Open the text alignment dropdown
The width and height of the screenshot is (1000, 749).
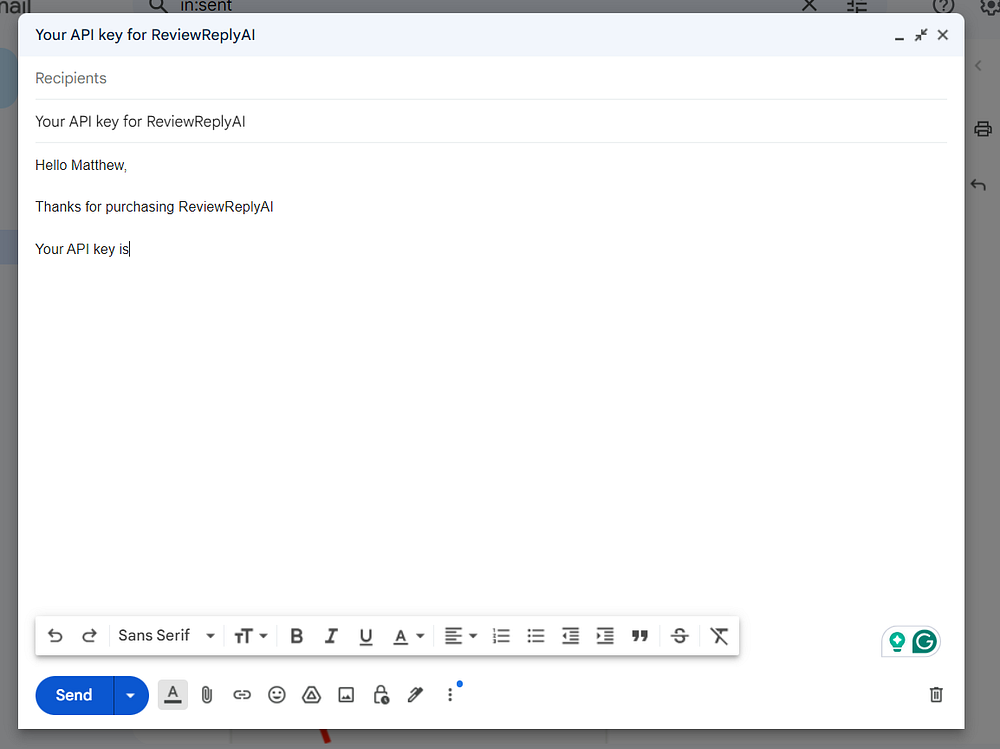[x=460, y=636]
